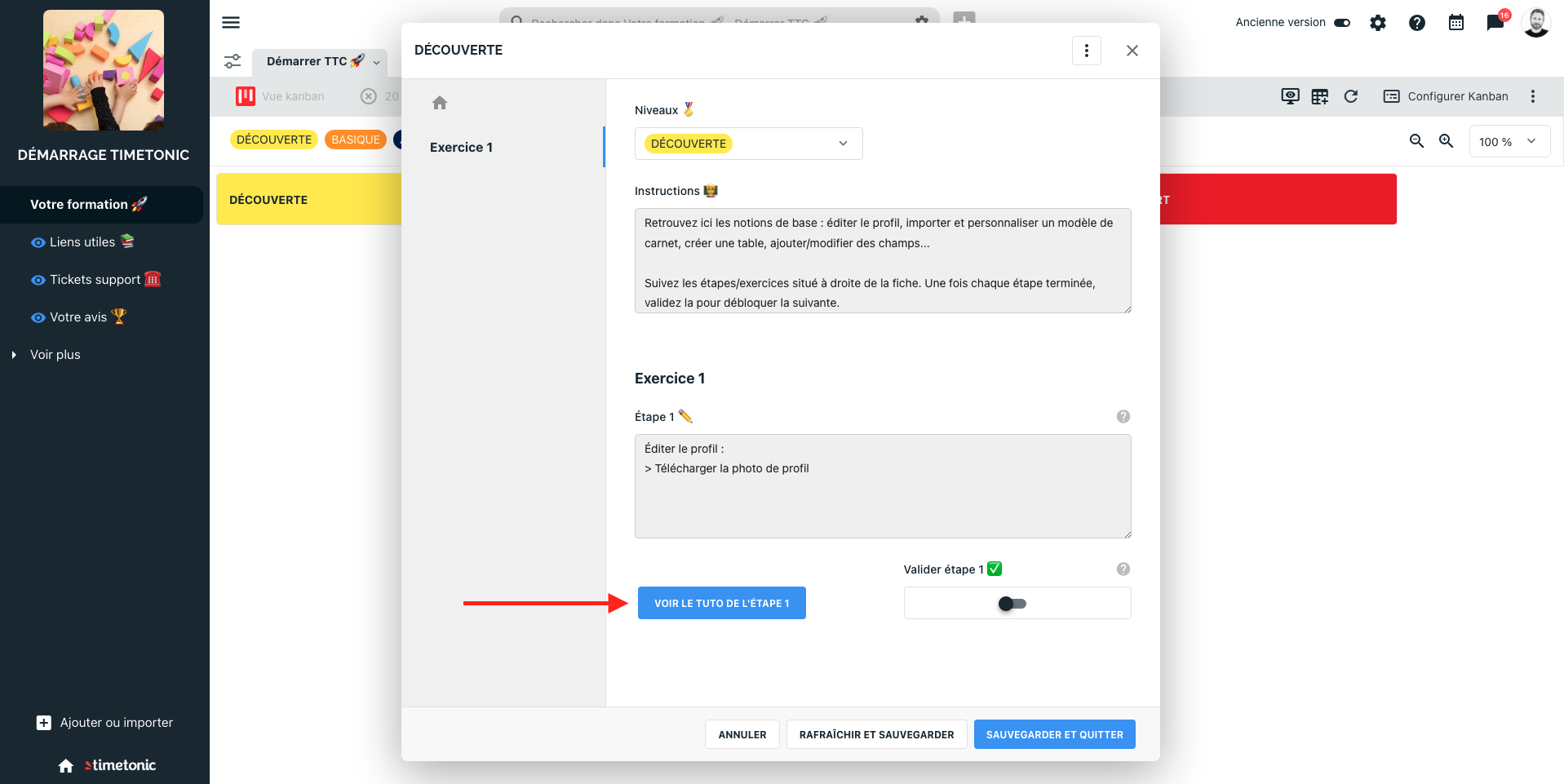Click Sauvegarder et quitter button
The height and width of the screenshot is (784, 1564).
point(1055,734)
